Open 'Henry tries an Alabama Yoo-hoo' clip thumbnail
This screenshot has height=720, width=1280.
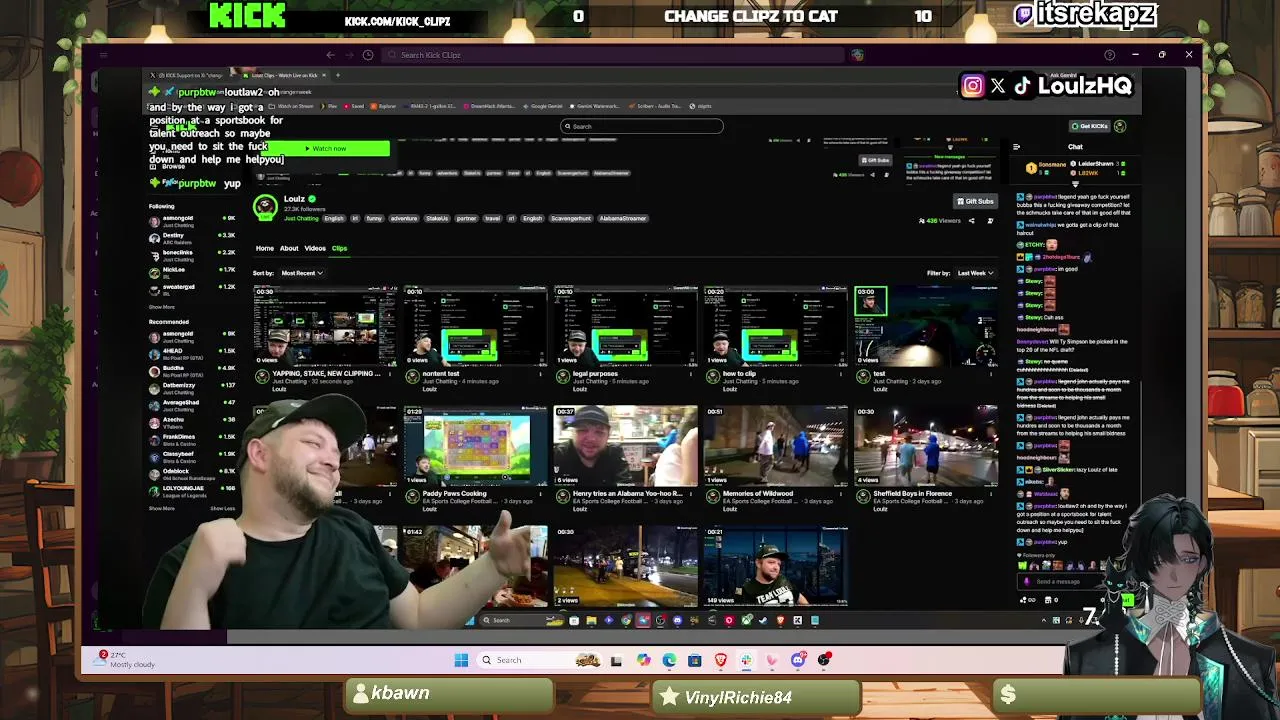tap(626, 445)
